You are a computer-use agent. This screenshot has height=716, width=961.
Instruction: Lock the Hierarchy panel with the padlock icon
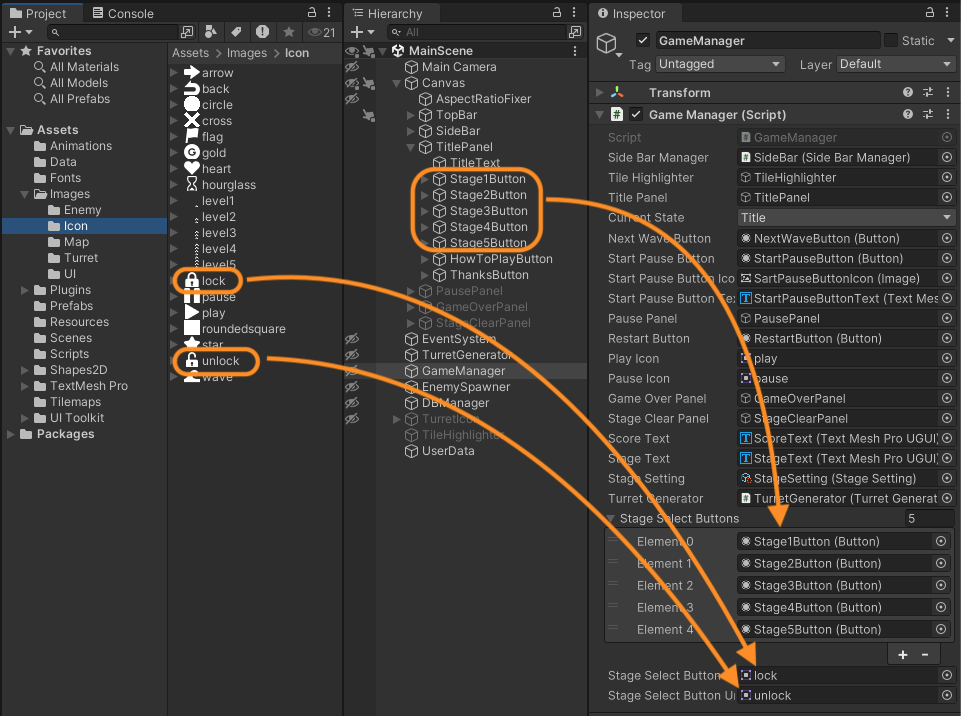pos(557,12)
